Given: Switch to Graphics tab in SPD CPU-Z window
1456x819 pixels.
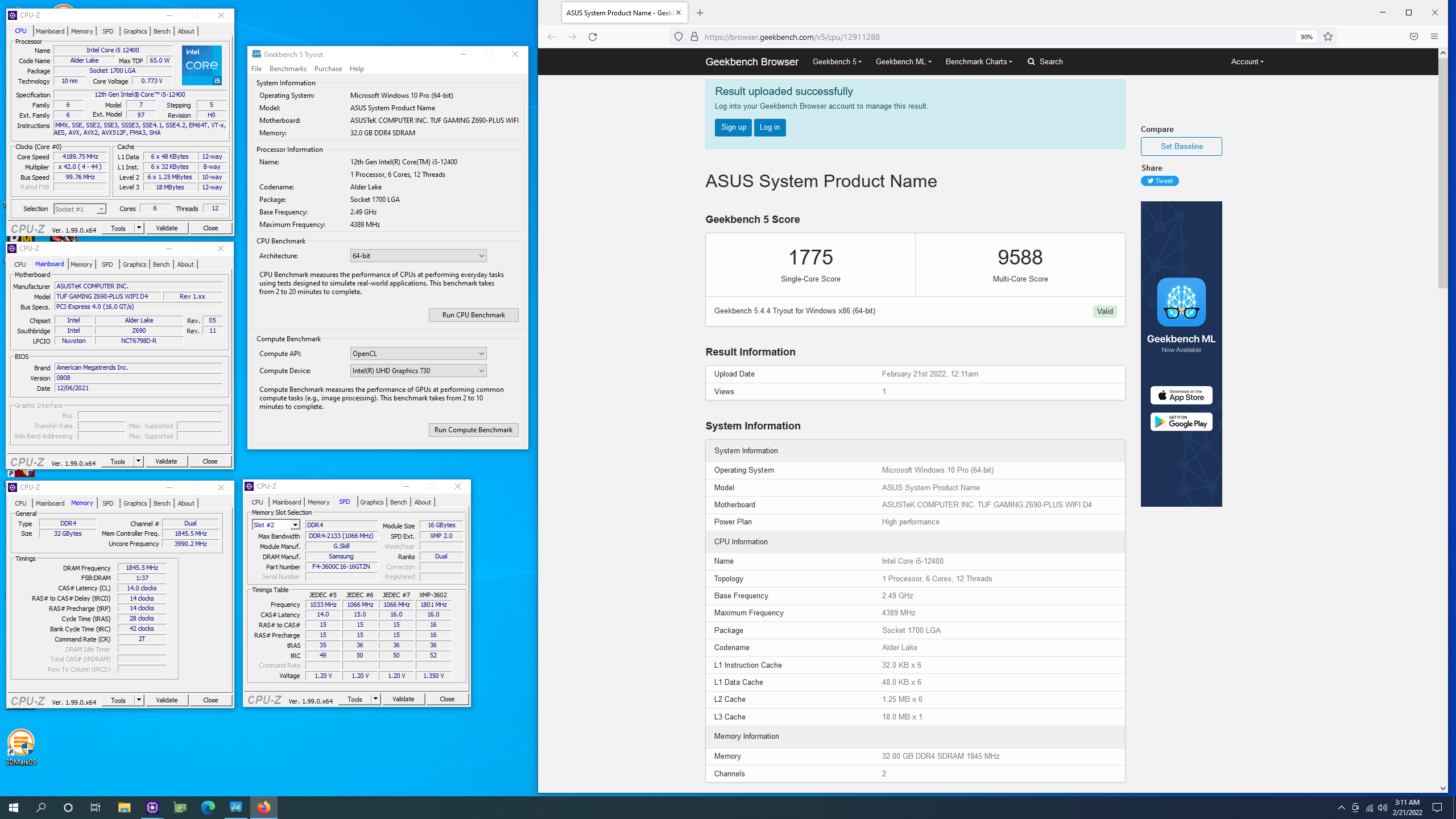Looking at the screenshot, I should click(x=371, y=502).
